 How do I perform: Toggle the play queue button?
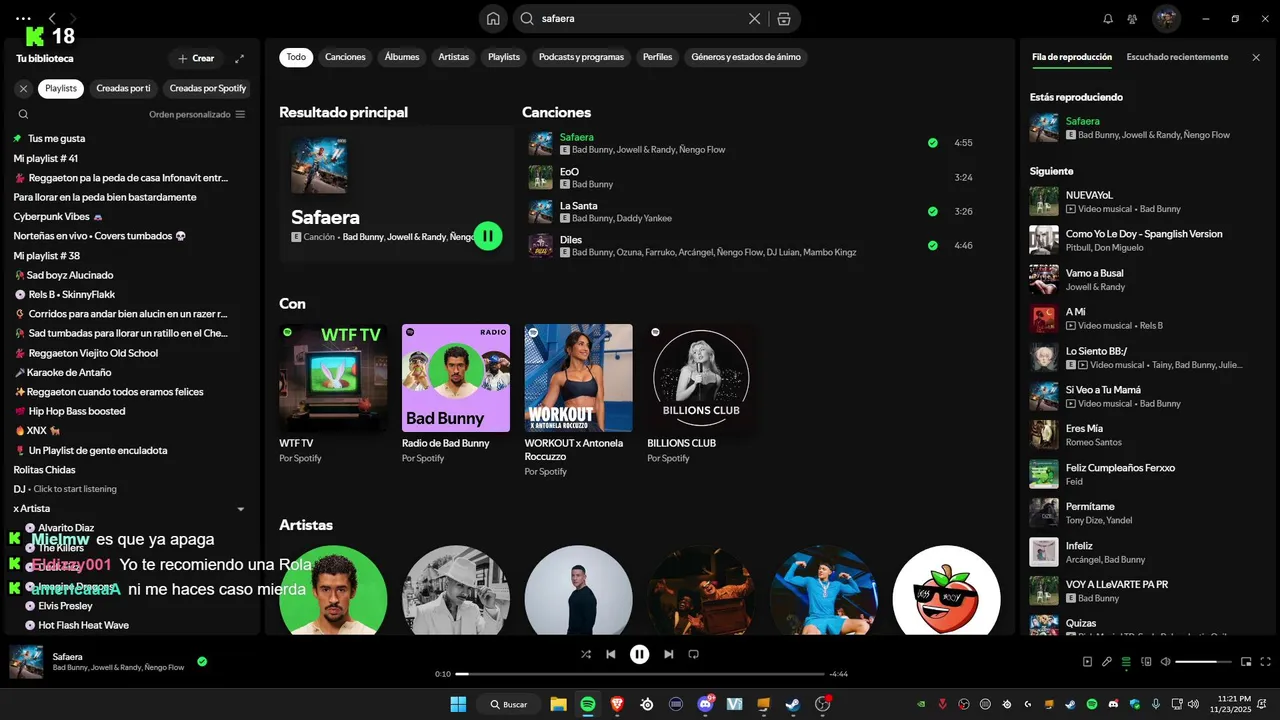(1126, 661)
